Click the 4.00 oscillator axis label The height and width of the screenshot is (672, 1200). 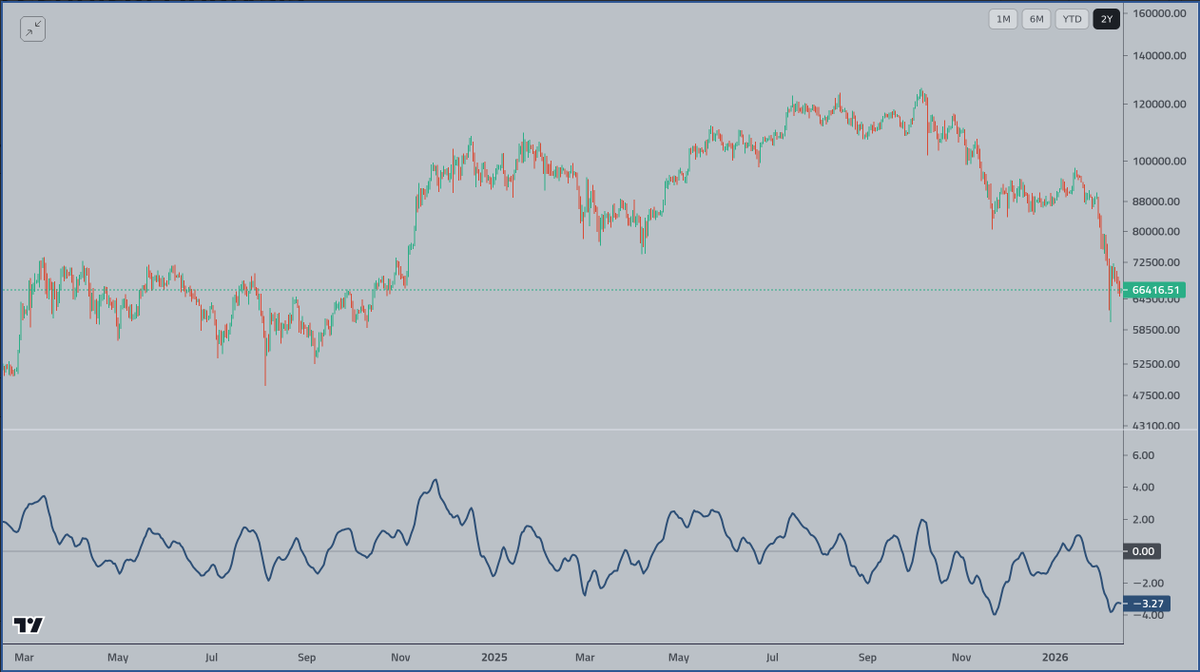click(1144, 487)
